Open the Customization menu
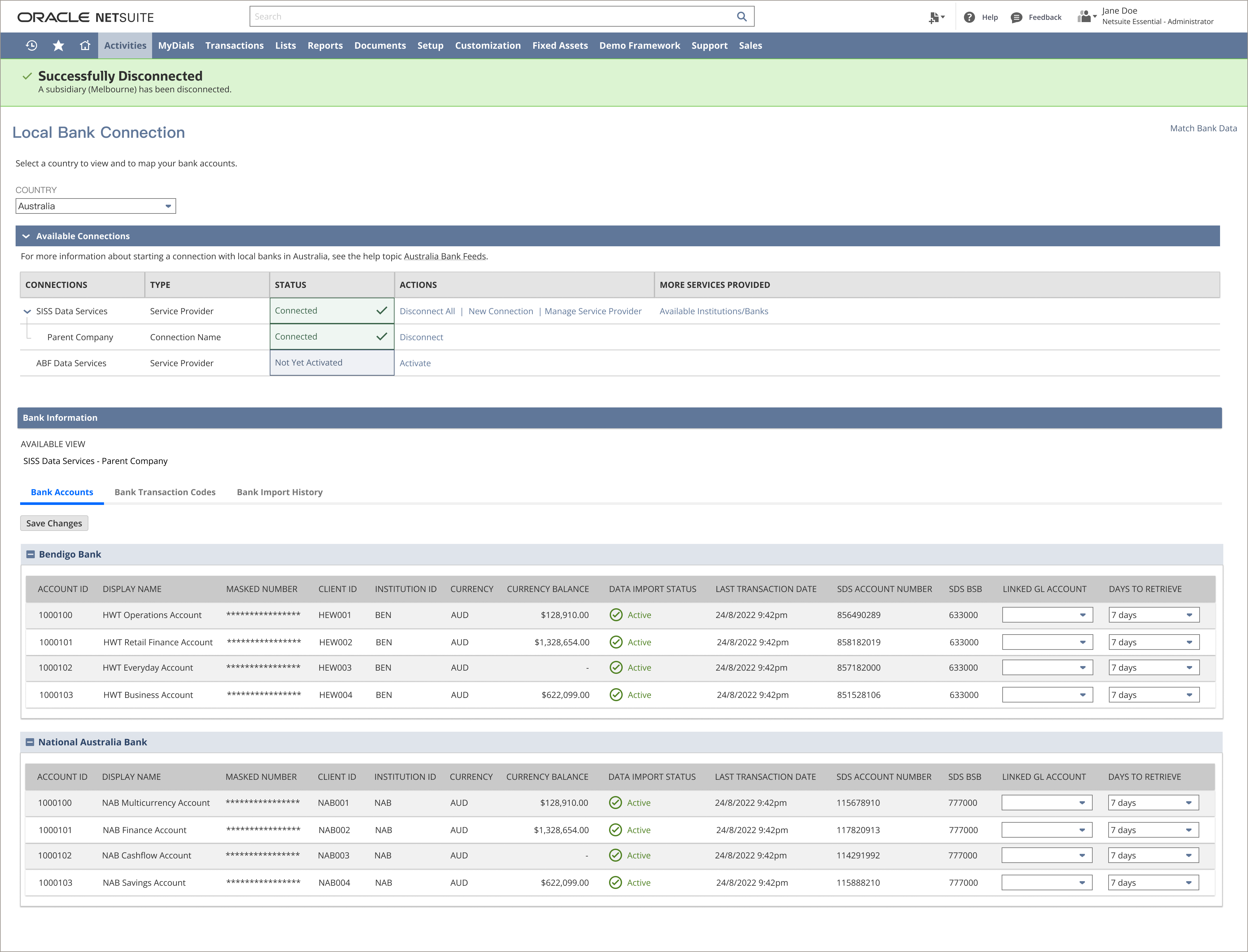 click(x=487, y=45)
